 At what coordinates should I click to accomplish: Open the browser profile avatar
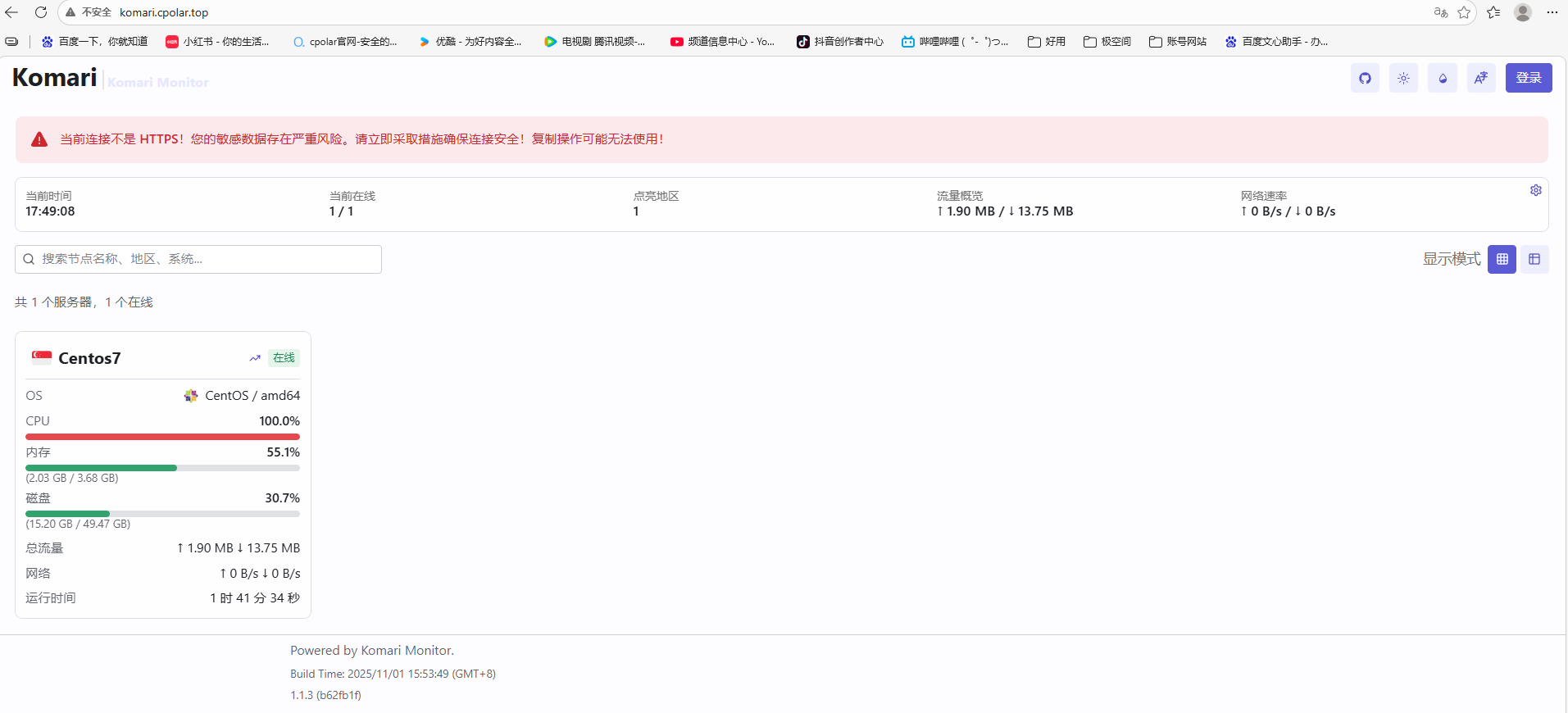[1523, 12]
